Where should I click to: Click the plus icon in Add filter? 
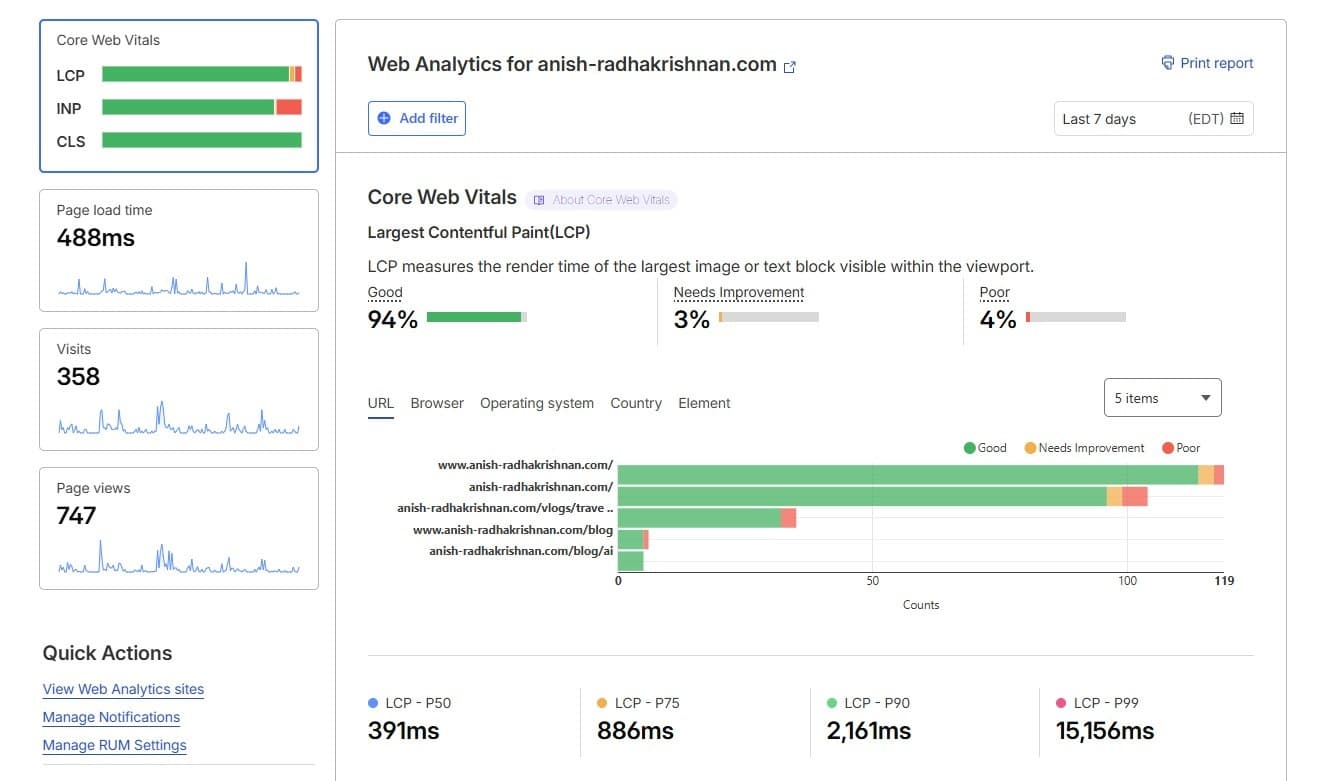384,118
